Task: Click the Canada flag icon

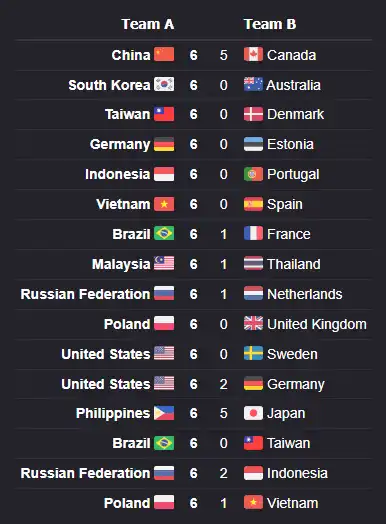Action: [x=253, y=54]
